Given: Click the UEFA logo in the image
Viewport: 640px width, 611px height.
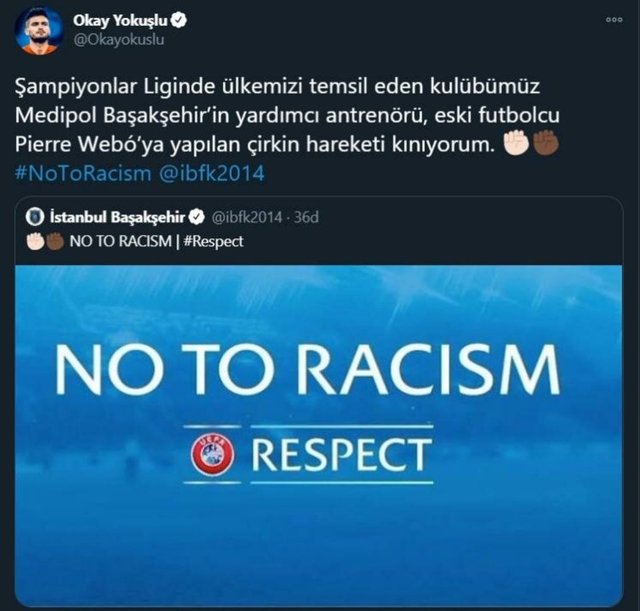Looking at the screenshot, I should (x=213, y=455).
